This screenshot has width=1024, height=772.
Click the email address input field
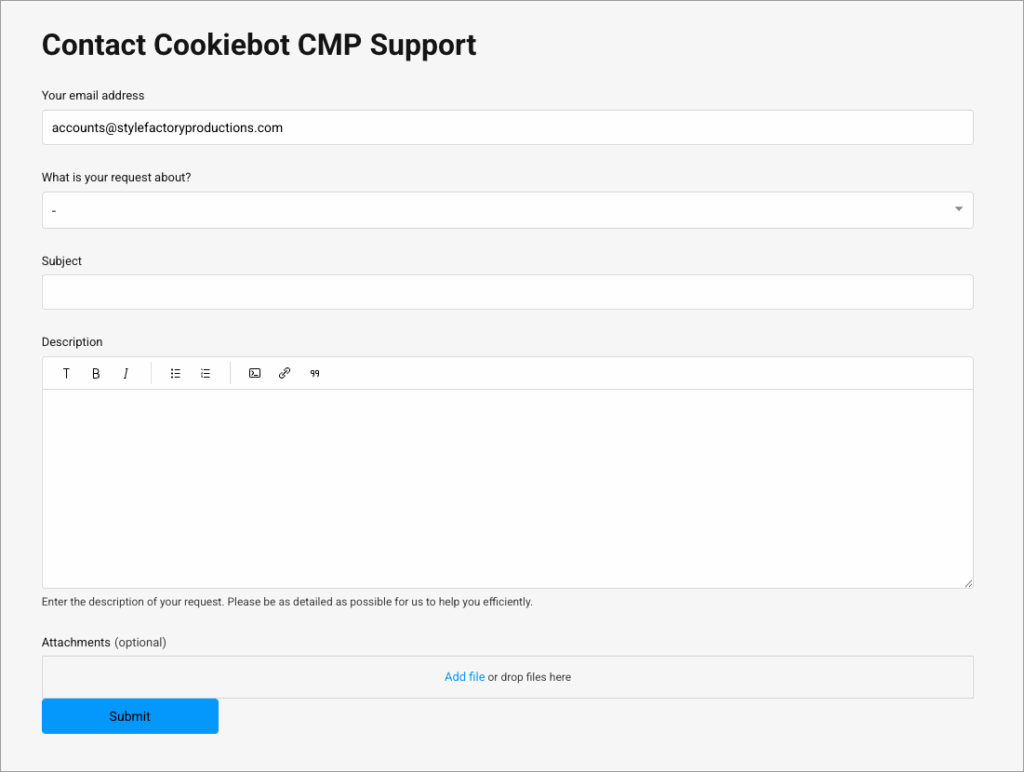(x=507, y=127)
